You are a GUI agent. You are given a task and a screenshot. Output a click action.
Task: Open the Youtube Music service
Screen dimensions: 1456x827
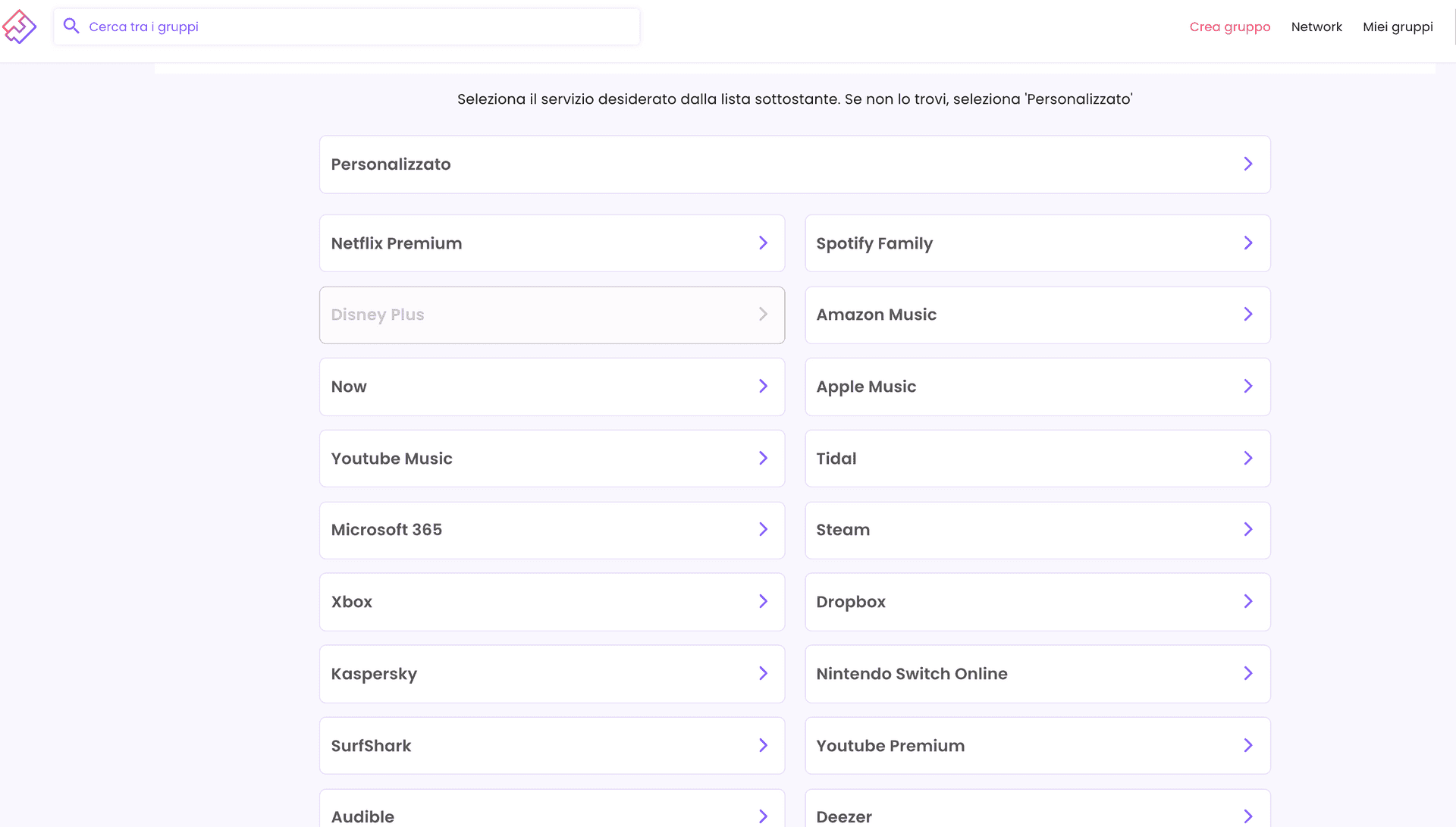(x=552, y=459)
